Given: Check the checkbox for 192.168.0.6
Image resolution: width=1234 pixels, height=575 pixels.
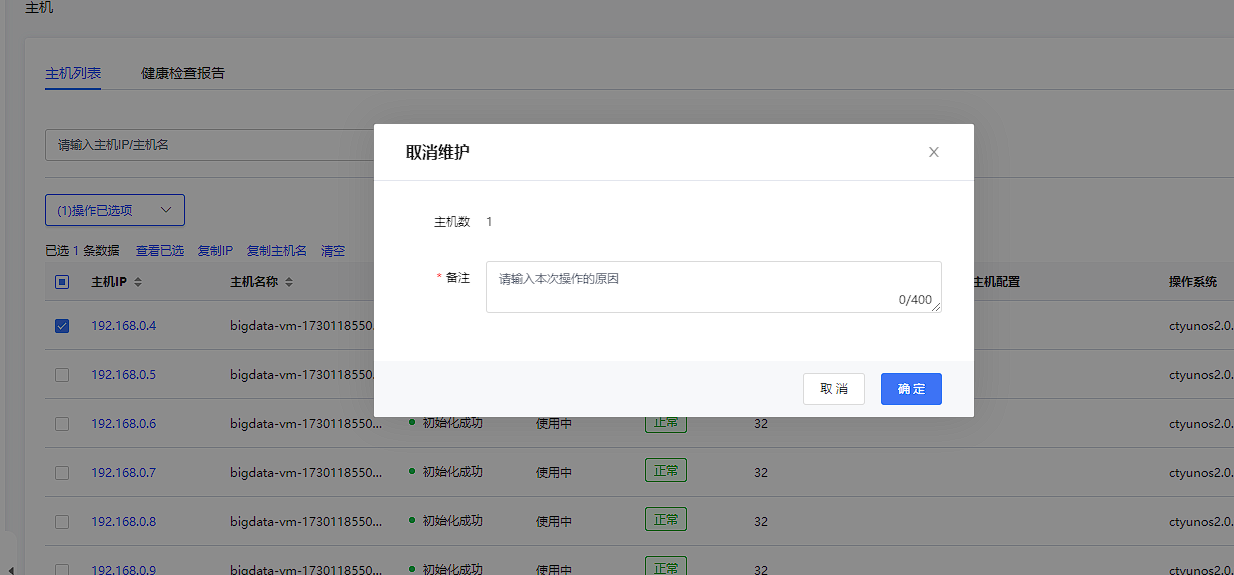Looking at the screenshot, I should [x=62, y=424].
